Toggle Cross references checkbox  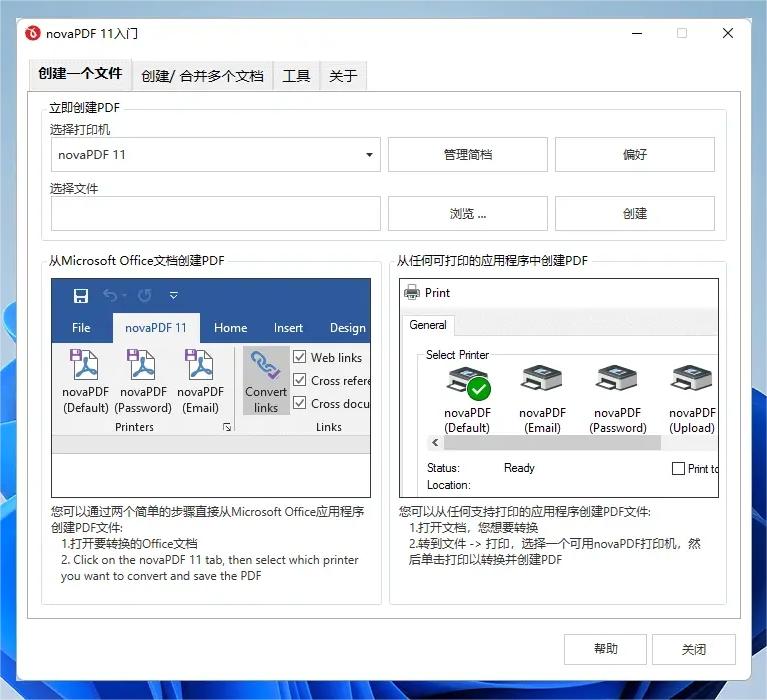[300, 380]
